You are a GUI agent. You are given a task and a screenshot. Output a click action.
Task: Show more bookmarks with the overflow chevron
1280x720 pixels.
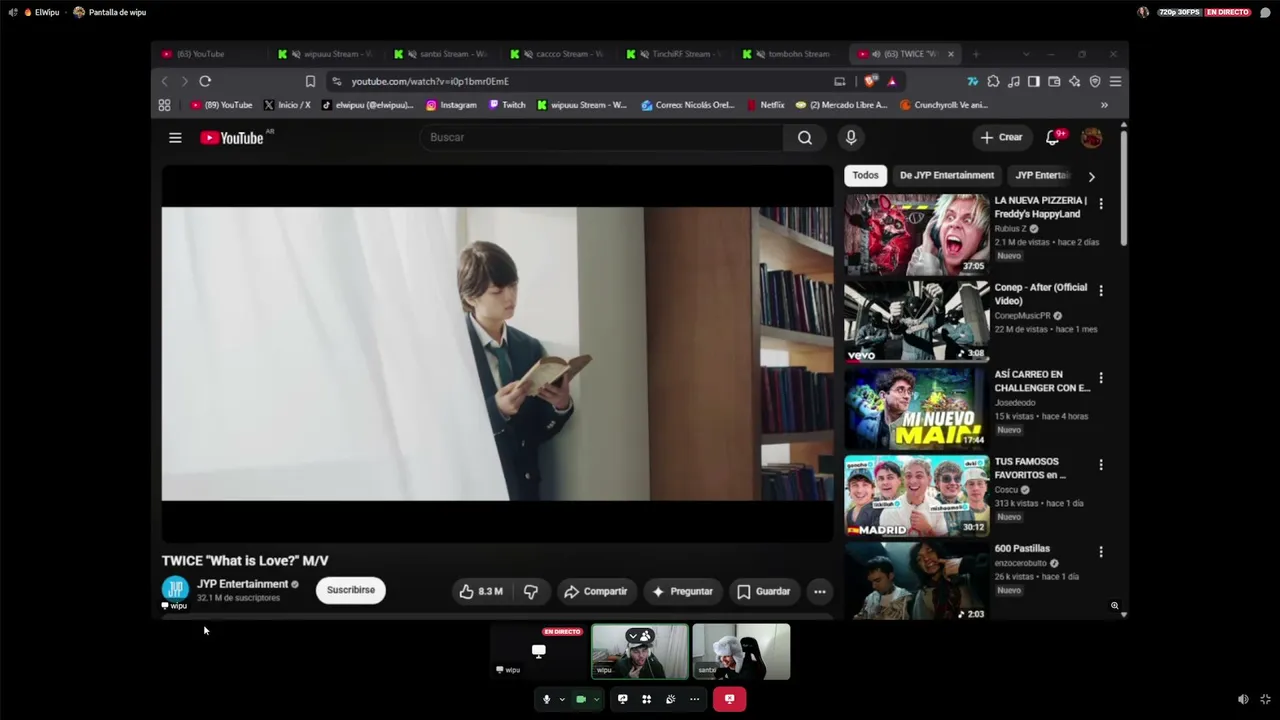(x=1104, y=105)
